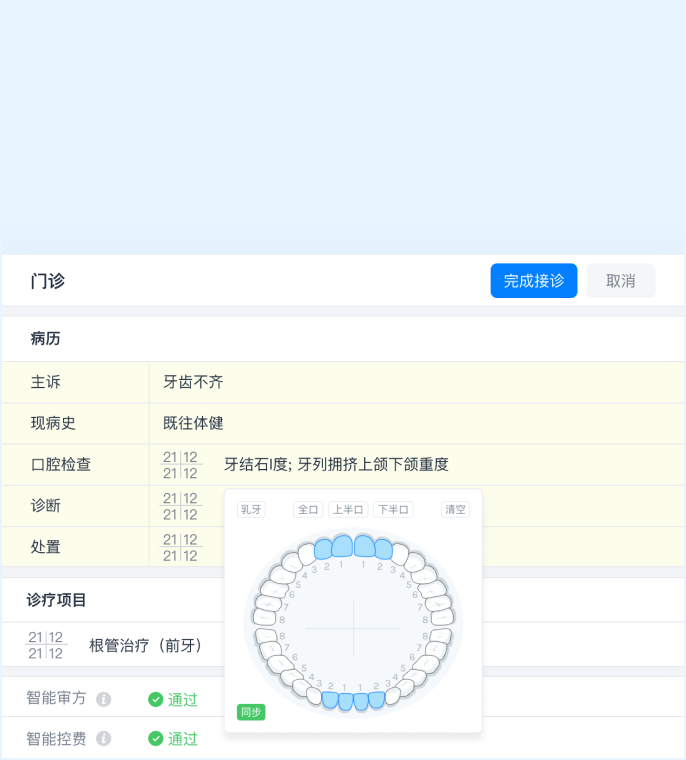
Task: Click the info icon beside 智能审方
Action: tap(104, 699)
